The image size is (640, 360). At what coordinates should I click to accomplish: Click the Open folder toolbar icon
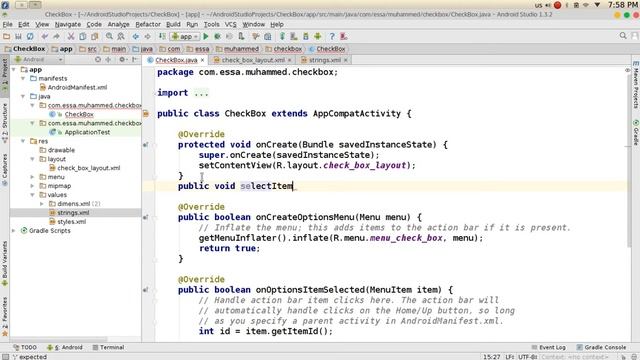coord(7,36)
